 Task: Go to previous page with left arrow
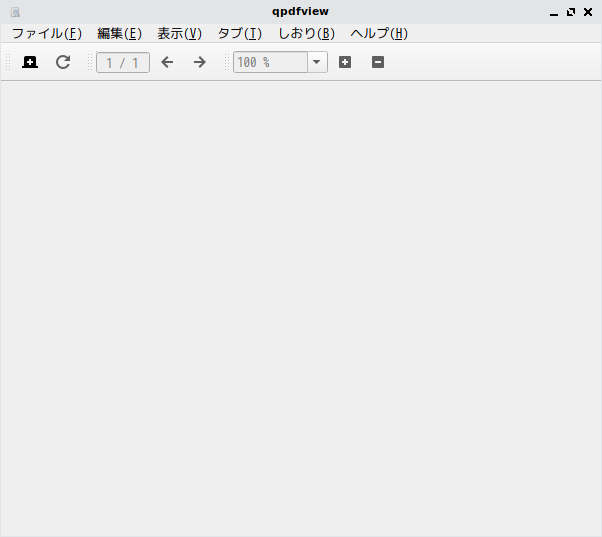[167, 62]
